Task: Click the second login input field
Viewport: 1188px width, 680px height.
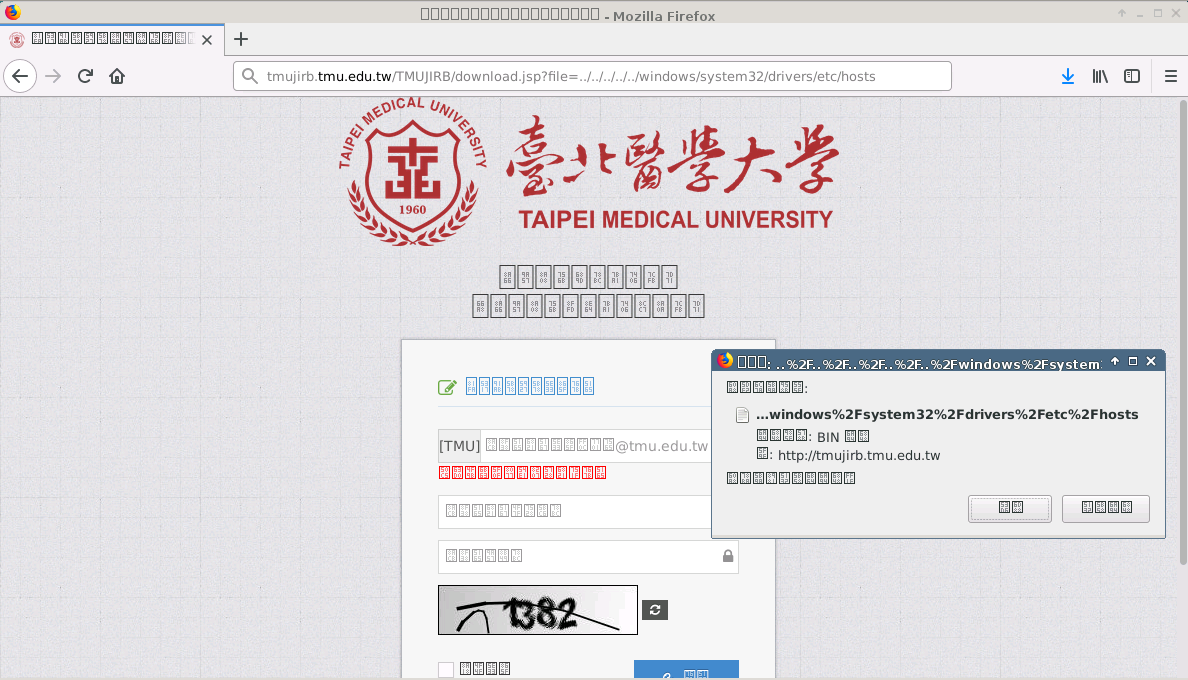Action: pos(574,511)
